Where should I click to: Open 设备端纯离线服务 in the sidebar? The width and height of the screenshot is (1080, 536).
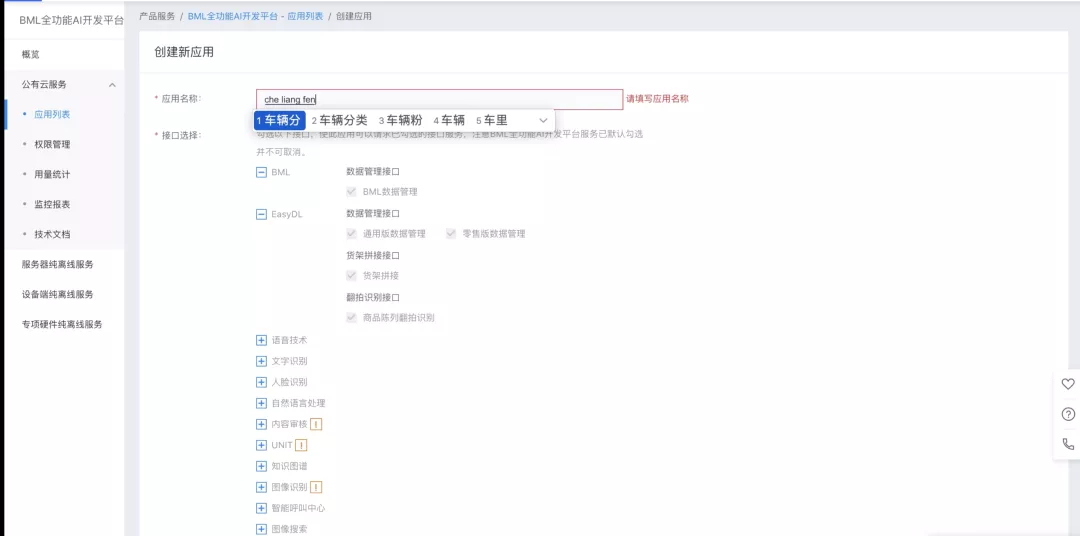coord(57,294)
